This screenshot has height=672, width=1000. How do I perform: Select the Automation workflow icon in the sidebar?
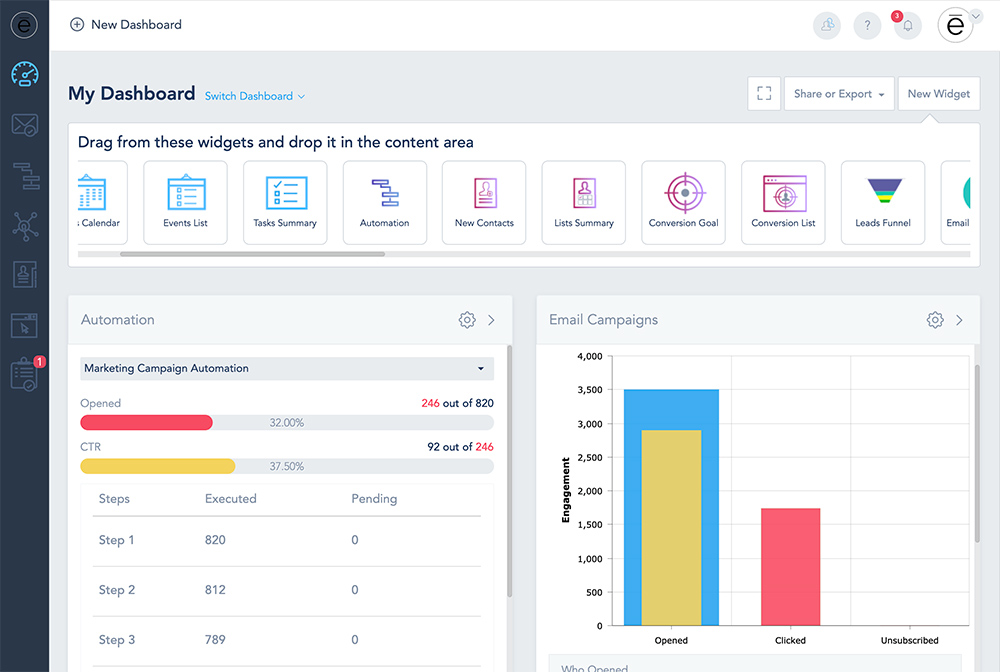[24, 175]
